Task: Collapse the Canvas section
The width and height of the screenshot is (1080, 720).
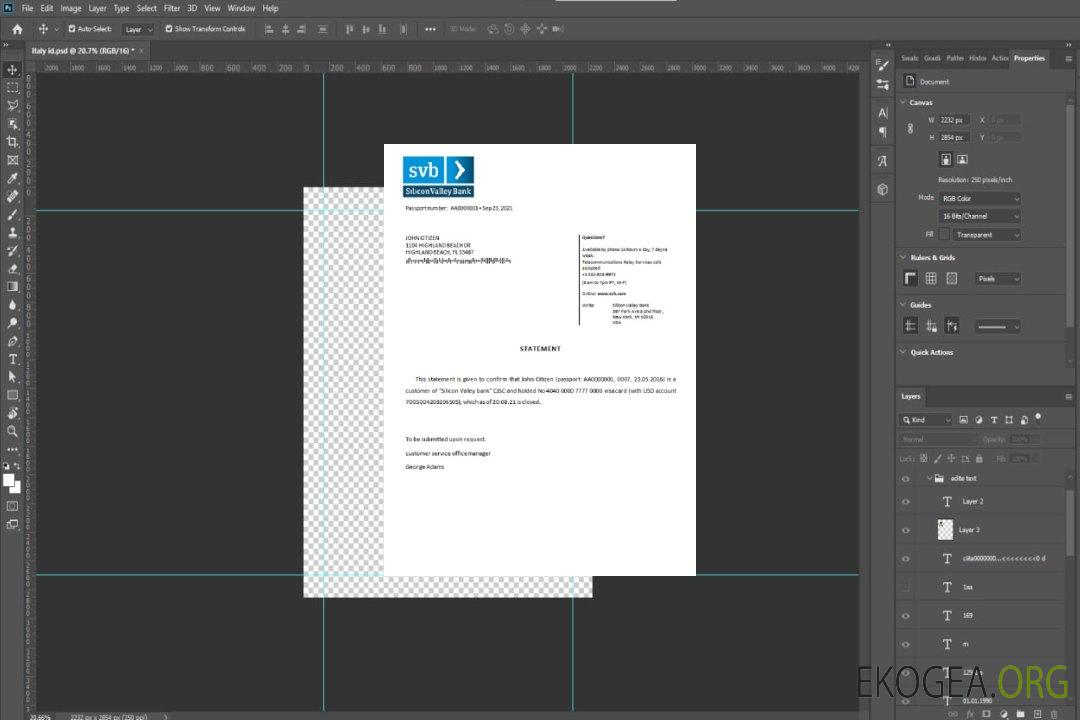Action: pos(903,102)
